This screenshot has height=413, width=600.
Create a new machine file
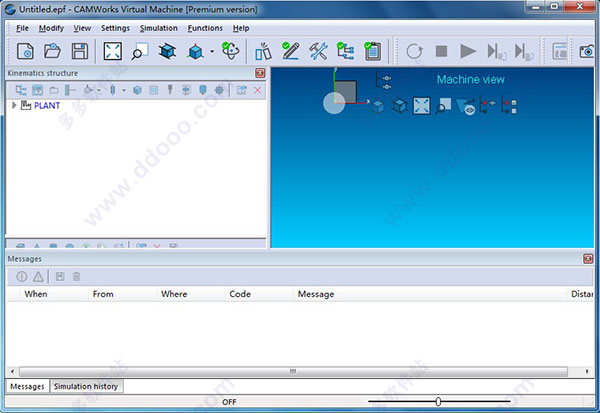(25, 51)
